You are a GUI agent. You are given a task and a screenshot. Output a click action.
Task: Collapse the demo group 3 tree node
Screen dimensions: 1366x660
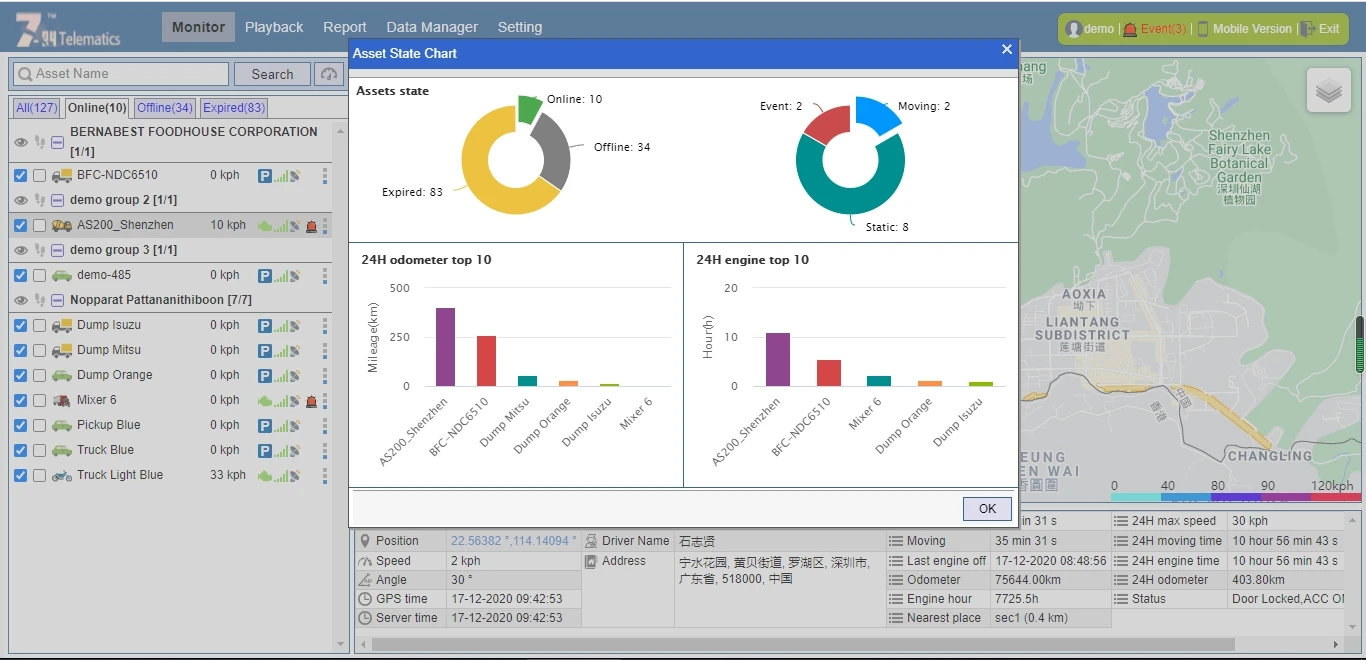pos(58,250)
